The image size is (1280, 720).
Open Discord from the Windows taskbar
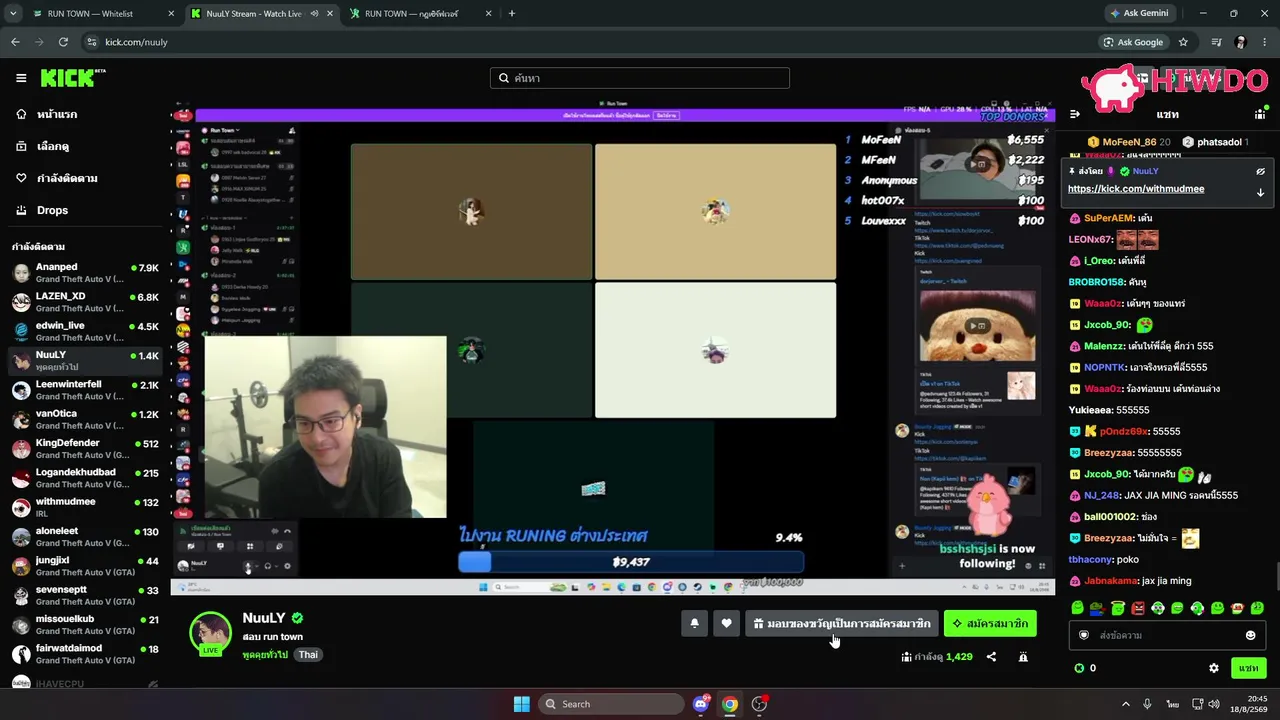click(x=701, y=704)
